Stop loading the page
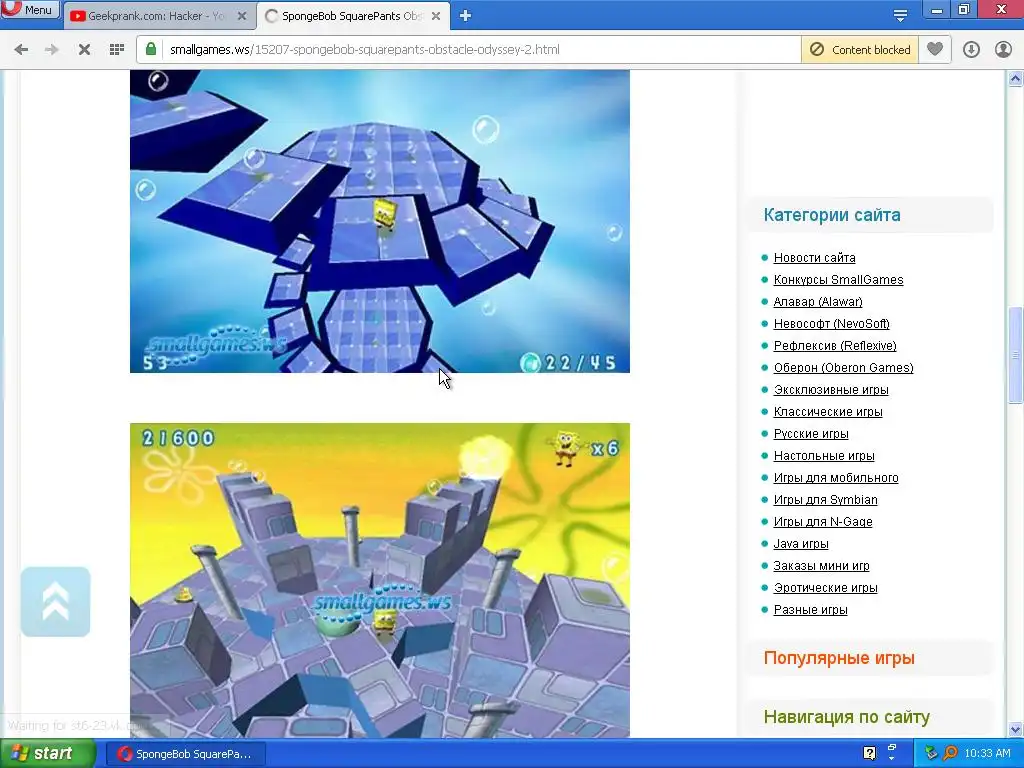 tap(84, 50)
